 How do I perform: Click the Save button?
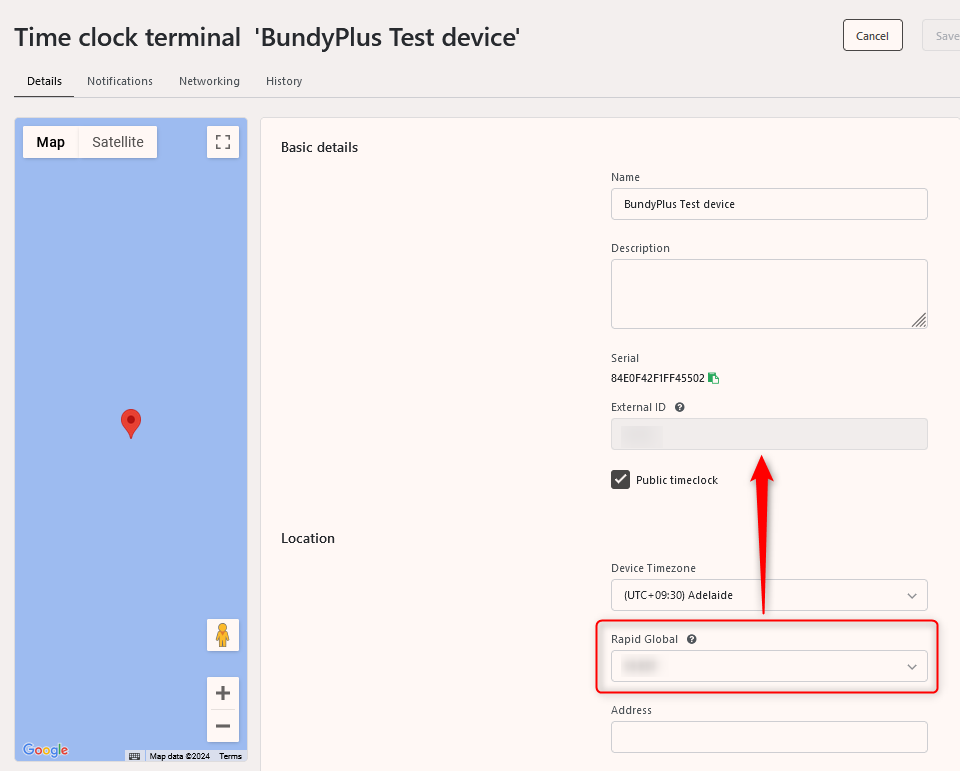coord(942,36)
